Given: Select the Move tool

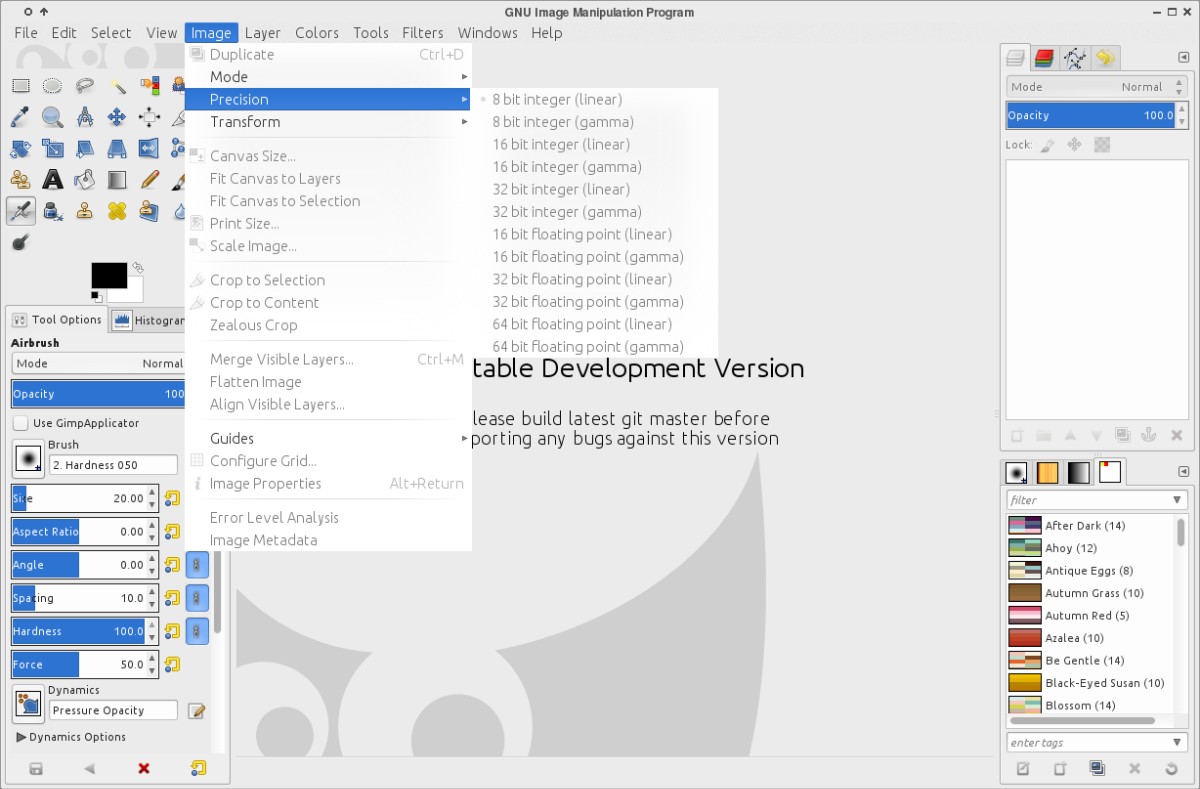Looking at the screenshot, I should point(117,118).
